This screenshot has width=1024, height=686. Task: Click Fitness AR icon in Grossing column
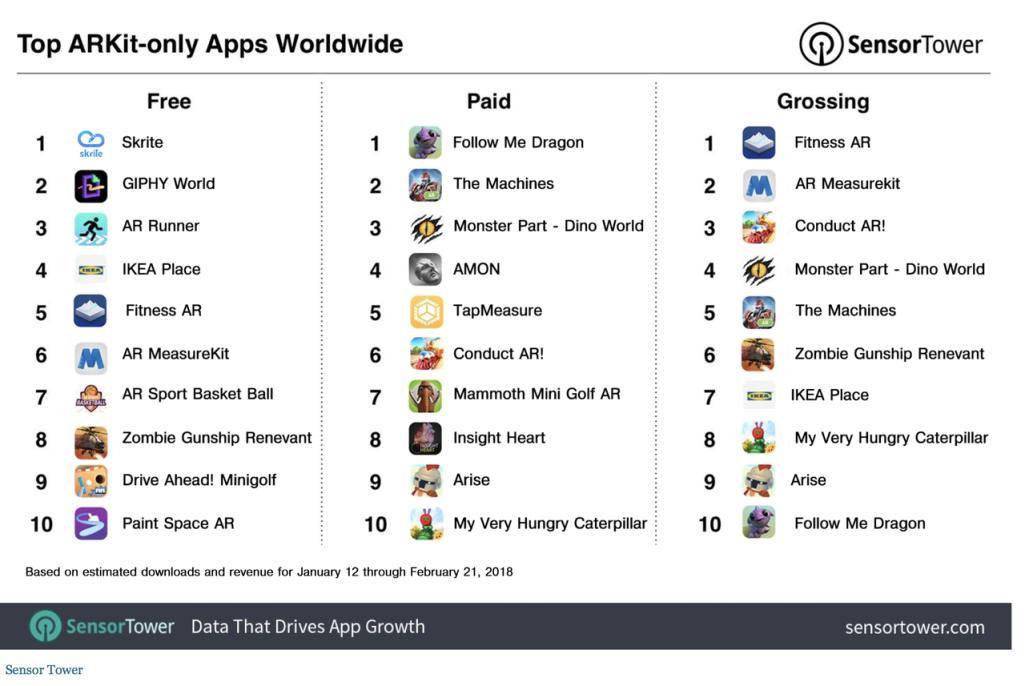point(759,143)
